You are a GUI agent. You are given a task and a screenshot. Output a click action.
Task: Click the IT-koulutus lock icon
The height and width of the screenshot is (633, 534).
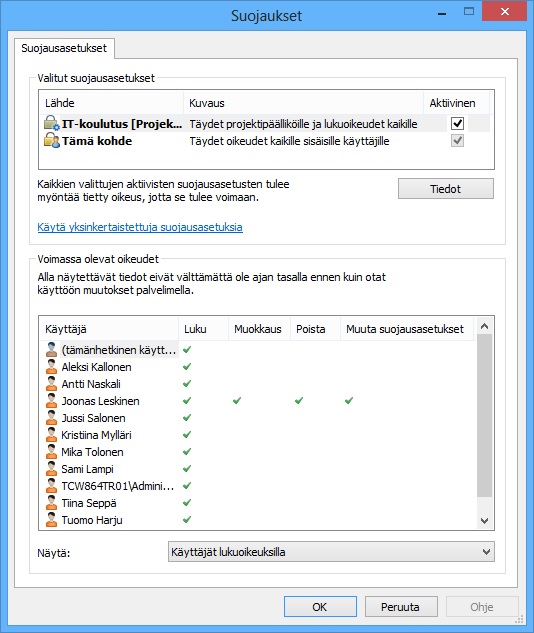click(x=52, y=123)
